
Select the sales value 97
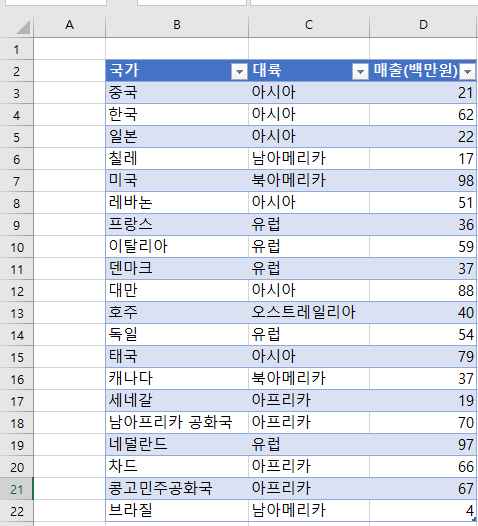point(423,445)
